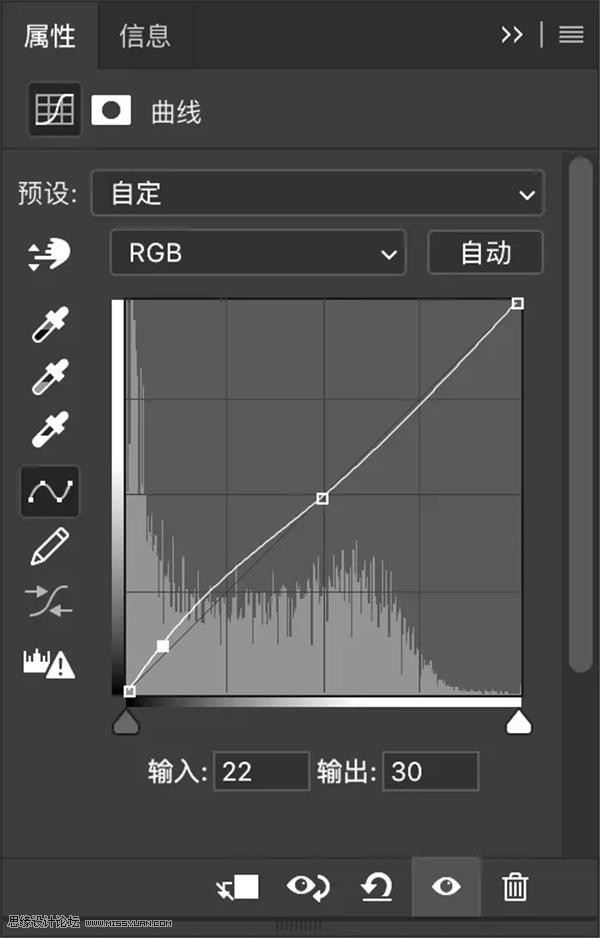Open the RGB channel dropdown
The height and width of the screenshot is (938, 600).
(x=258, y=253)
